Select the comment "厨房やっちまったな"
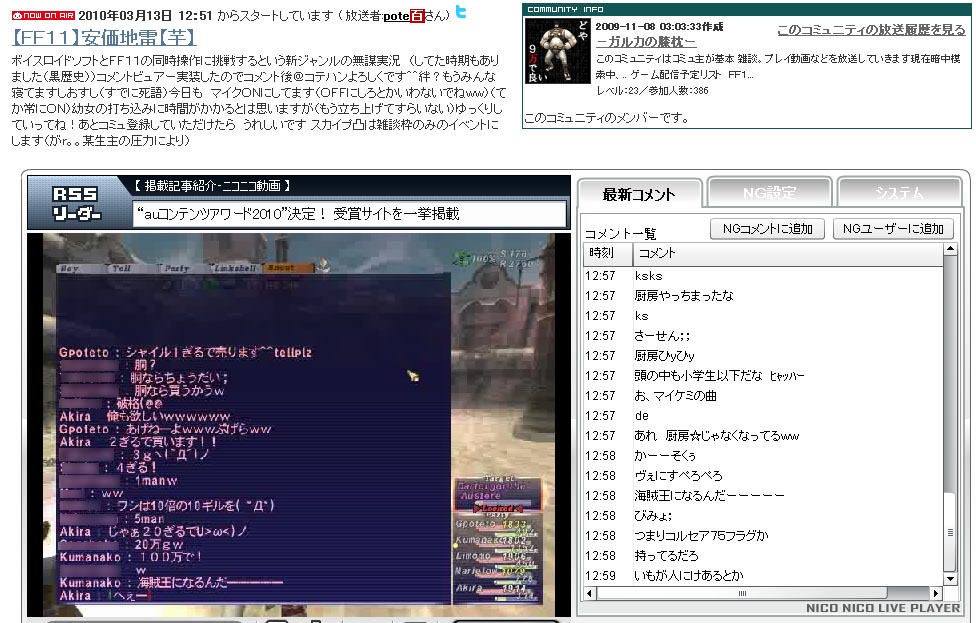This screenshot has height=623, width=976. pyautogui.click(x=763, y=296)
